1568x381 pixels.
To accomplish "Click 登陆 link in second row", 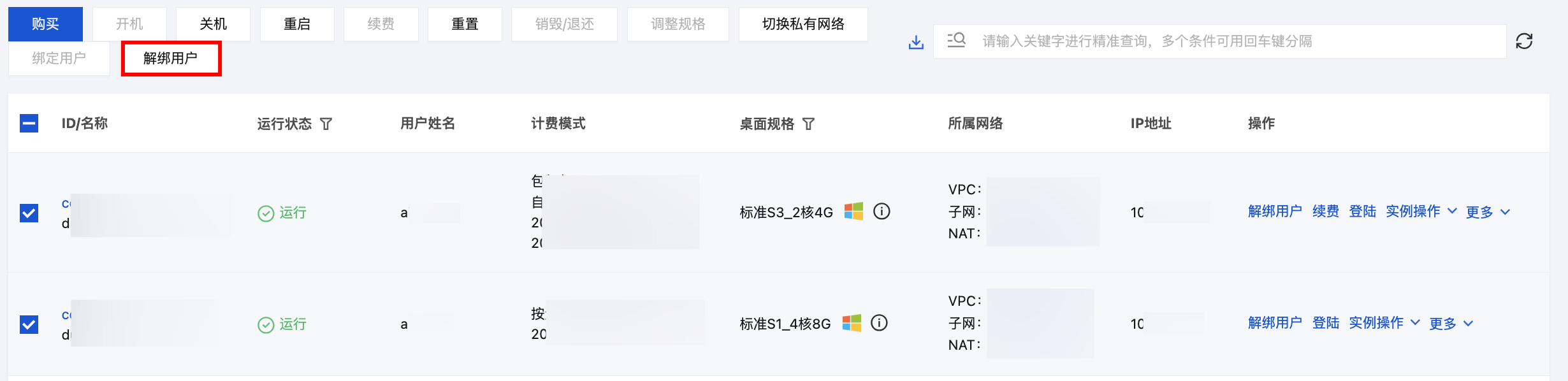I will [1326, 323].
